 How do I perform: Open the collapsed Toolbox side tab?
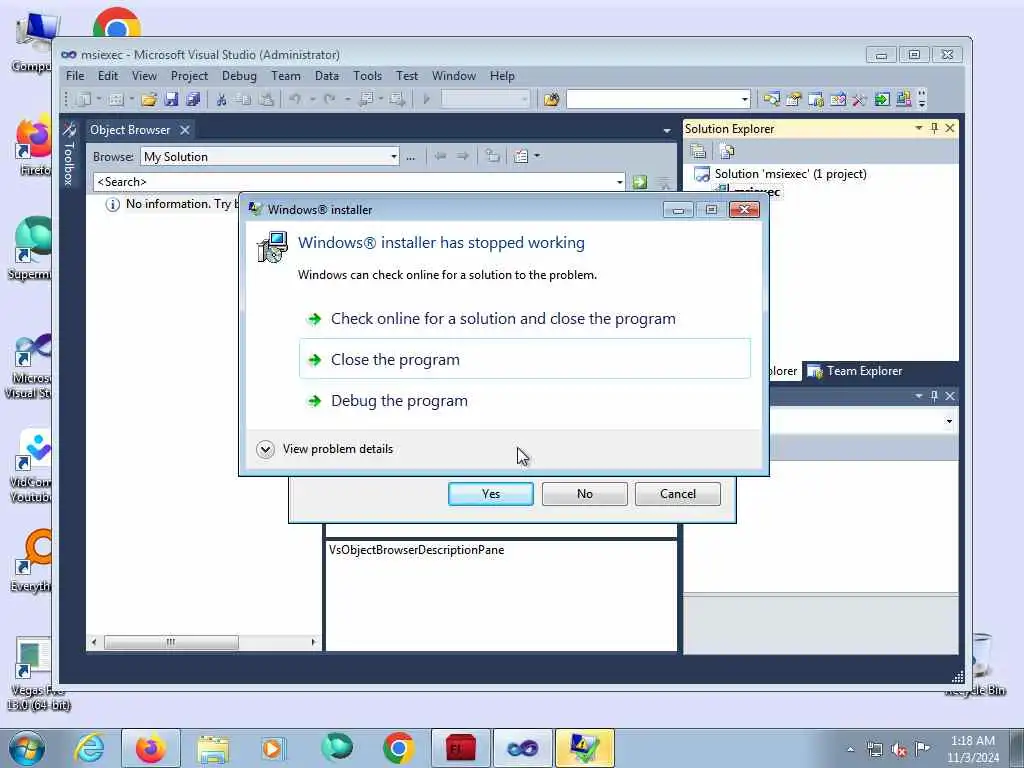69,154
